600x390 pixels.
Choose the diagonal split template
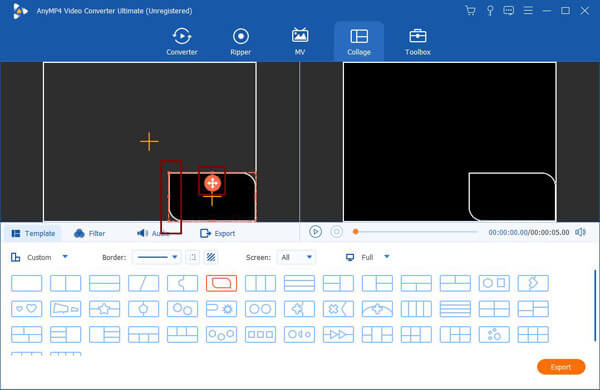point(143,283)
